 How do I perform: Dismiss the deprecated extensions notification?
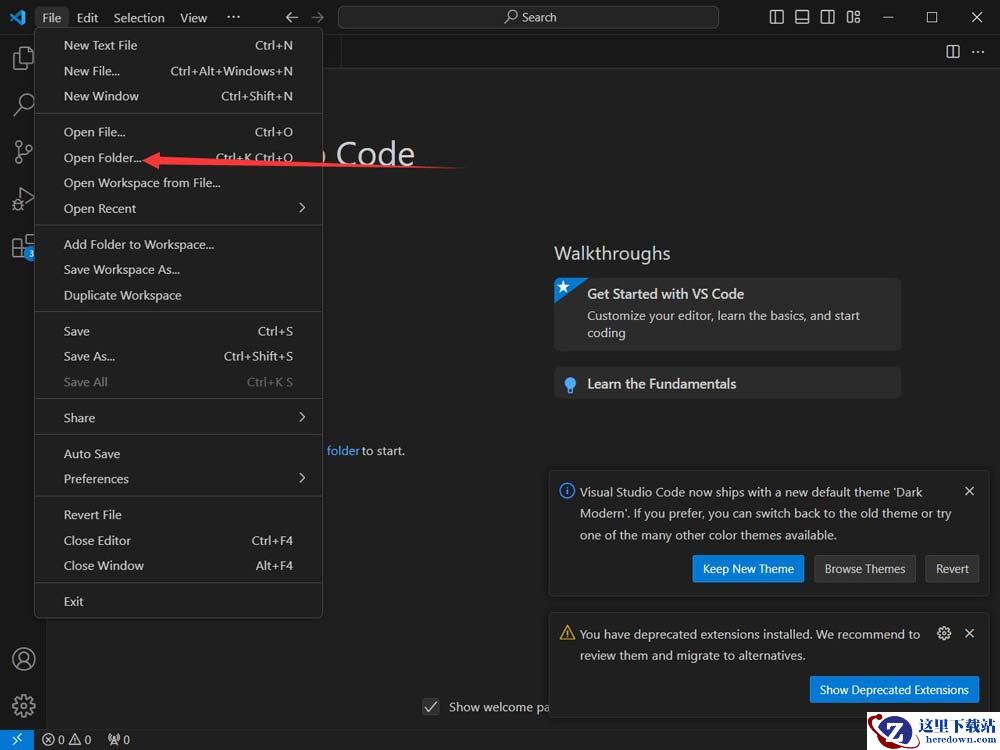click(969, 633)
